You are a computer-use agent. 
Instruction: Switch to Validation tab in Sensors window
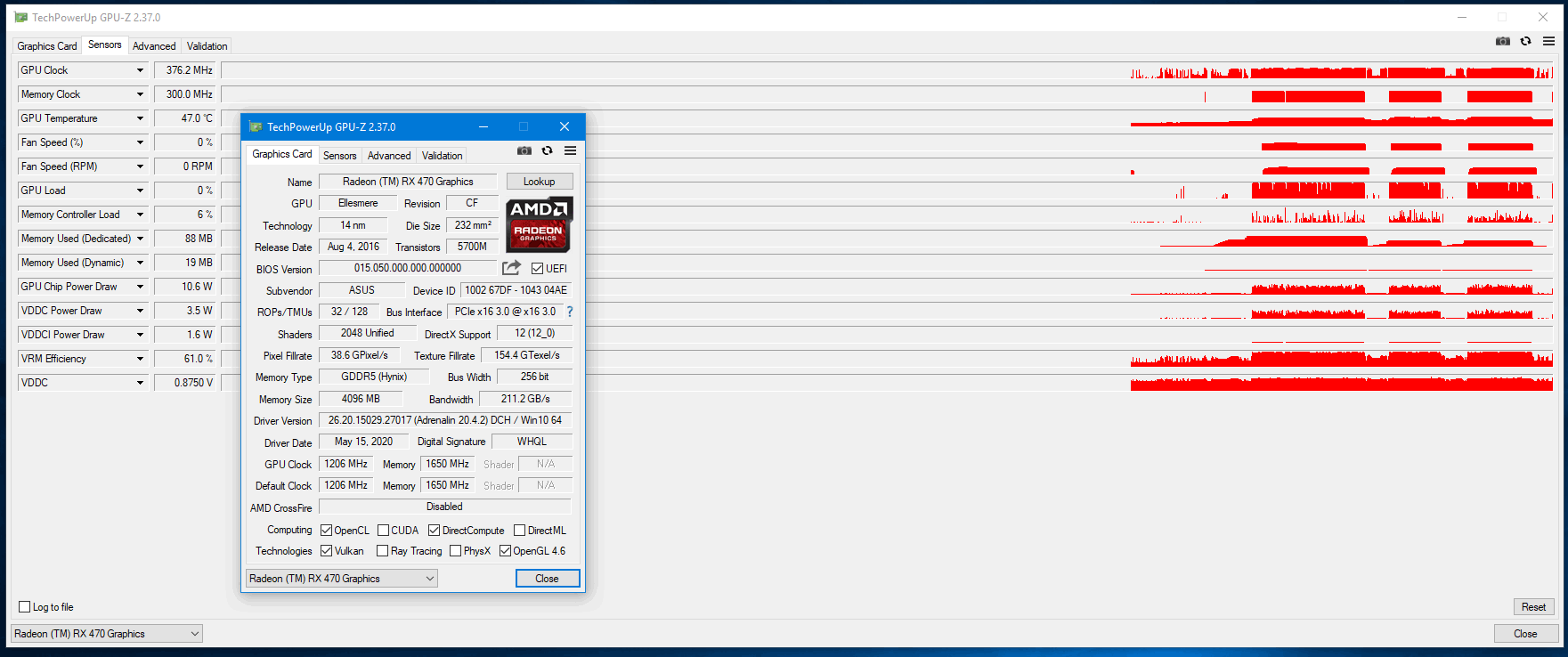point(207,46)
